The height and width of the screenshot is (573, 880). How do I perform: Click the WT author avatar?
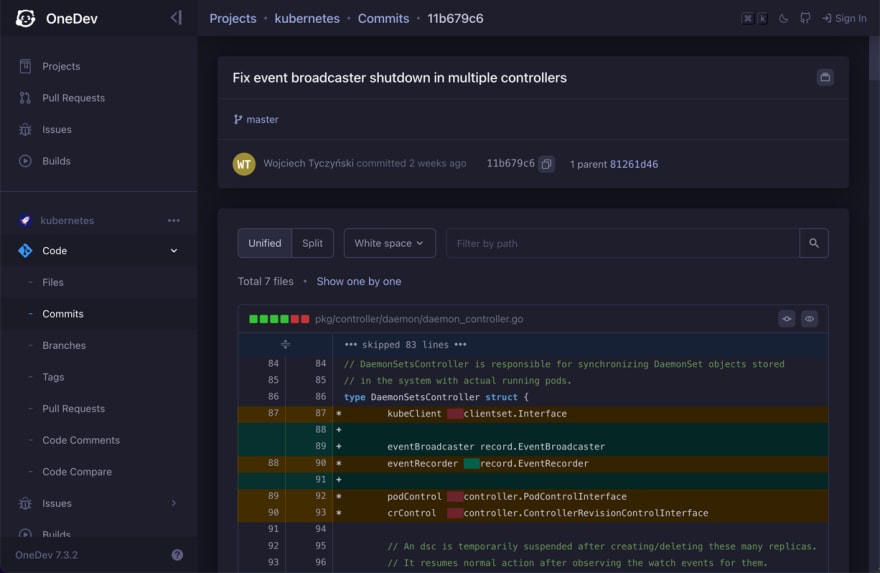click(244, 164)
